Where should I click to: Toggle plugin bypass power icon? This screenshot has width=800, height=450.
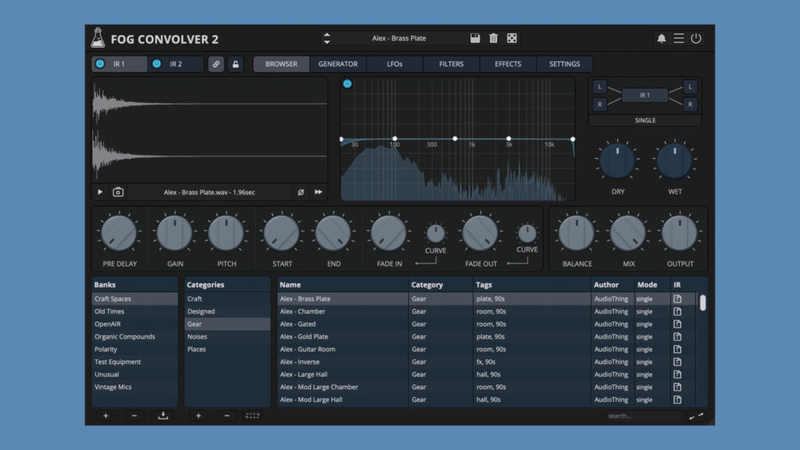point(696,38)
